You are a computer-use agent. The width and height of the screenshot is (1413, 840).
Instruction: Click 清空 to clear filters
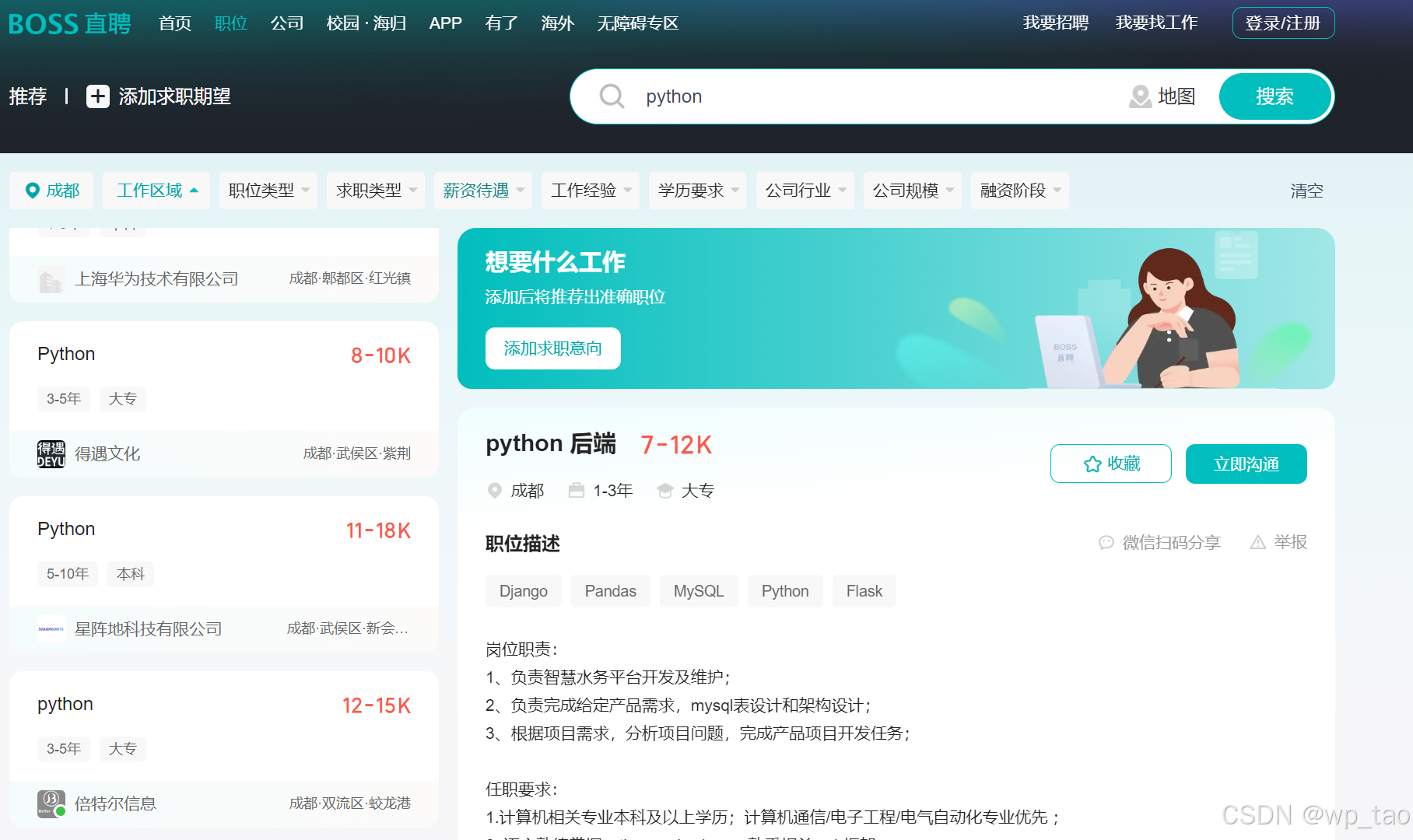(1307, 191)
